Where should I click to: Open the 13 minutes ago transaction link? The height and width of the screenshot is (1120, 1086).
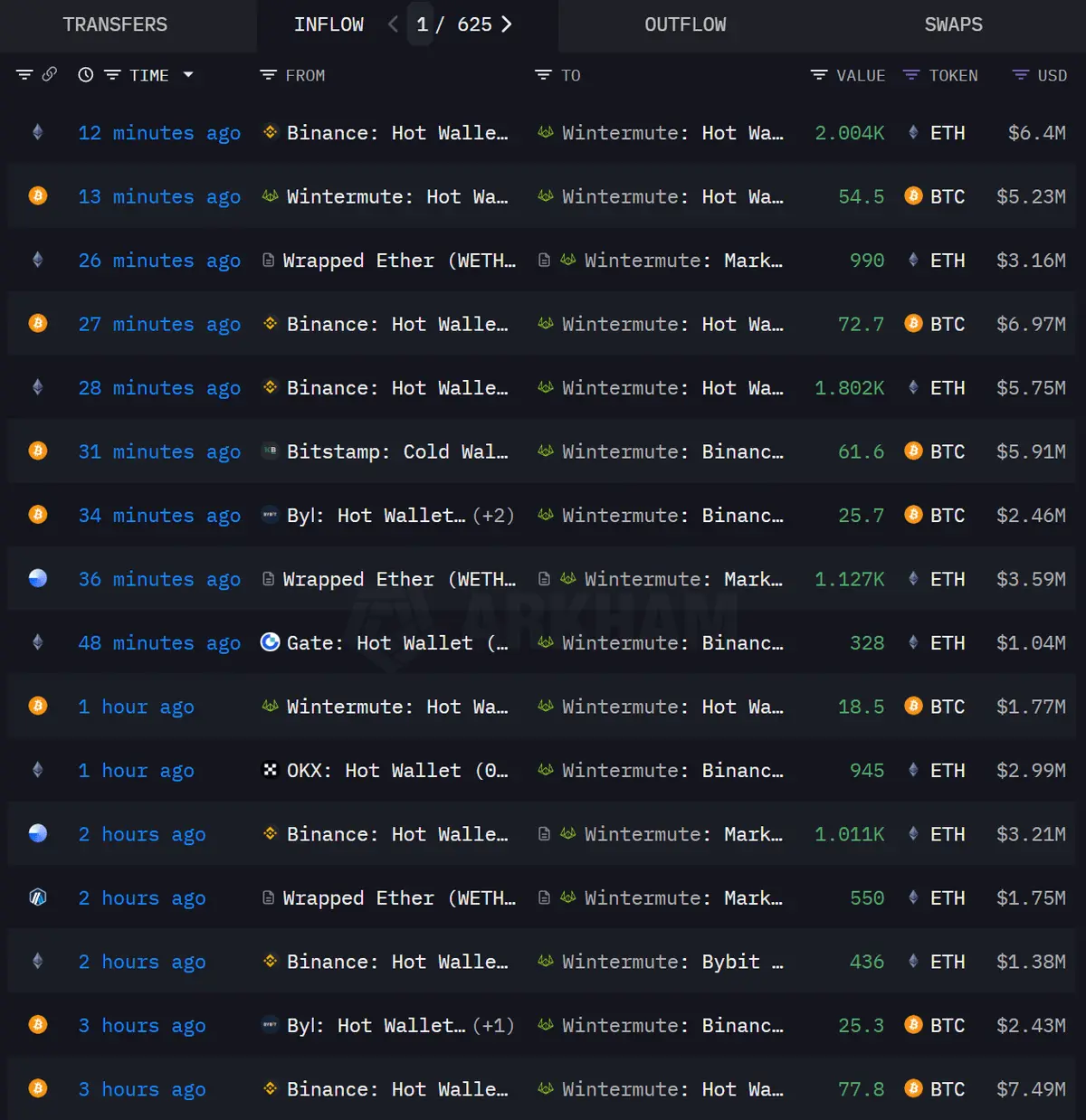(x=159, y=196)
